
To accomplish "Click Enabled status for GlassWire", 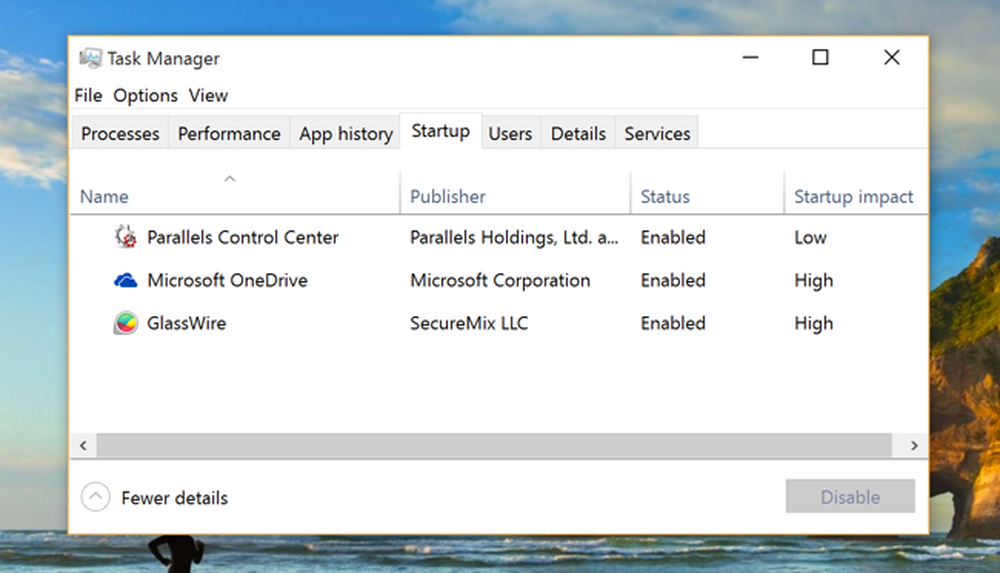I will tap(673, 323).
